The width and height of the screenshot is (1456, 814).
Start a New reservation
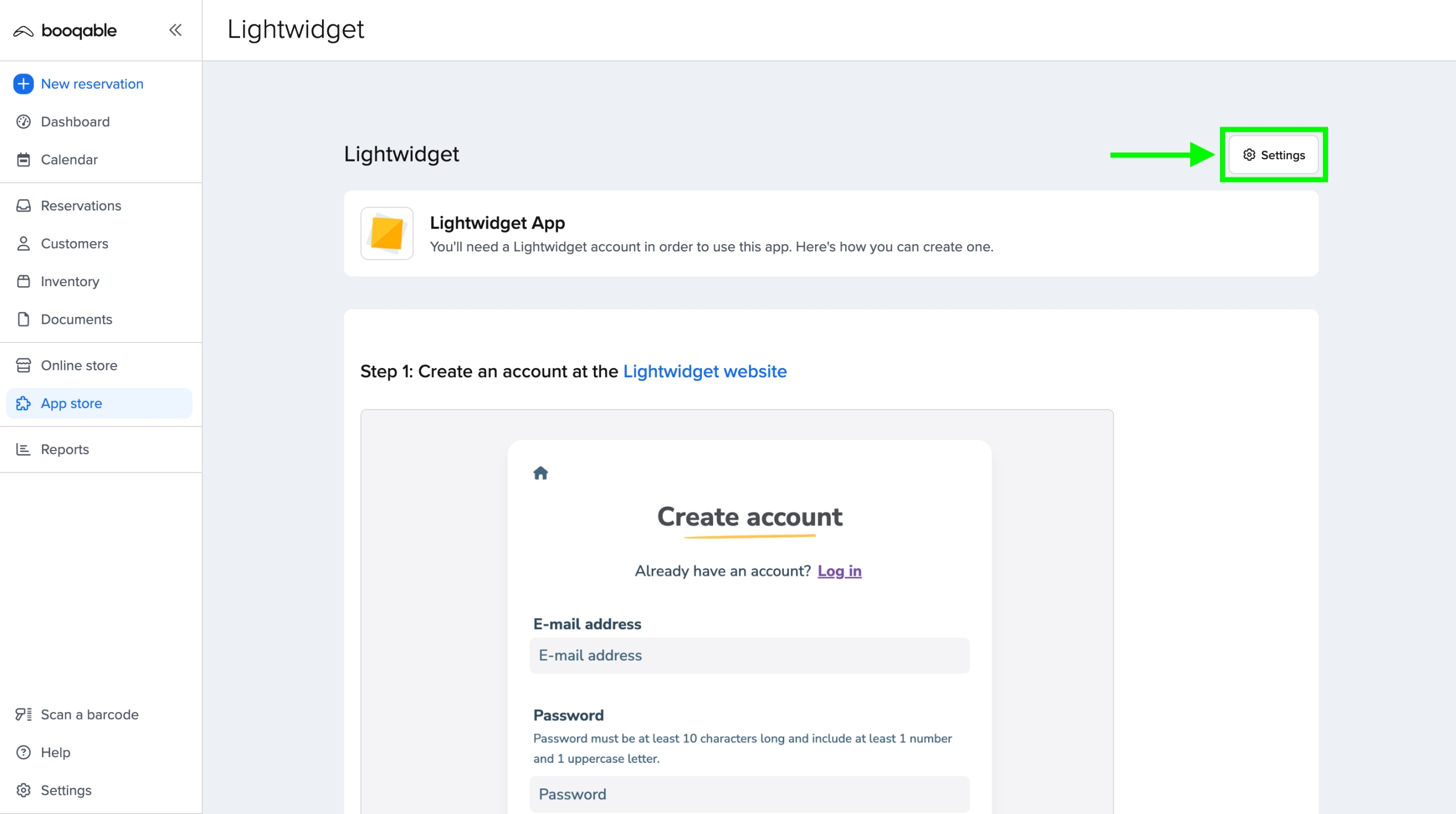click(x=92, y=83)
